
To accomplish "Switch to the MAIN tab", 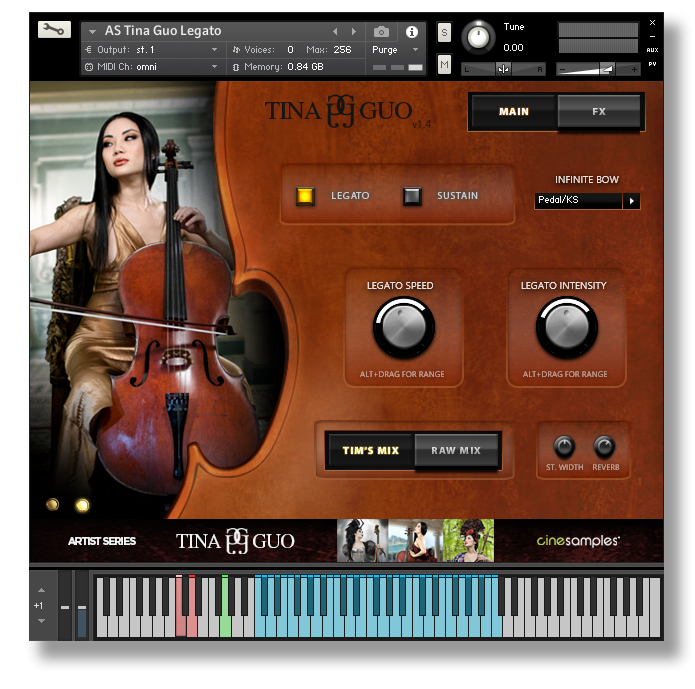I will pyautogui.click(x=514, y=112).
